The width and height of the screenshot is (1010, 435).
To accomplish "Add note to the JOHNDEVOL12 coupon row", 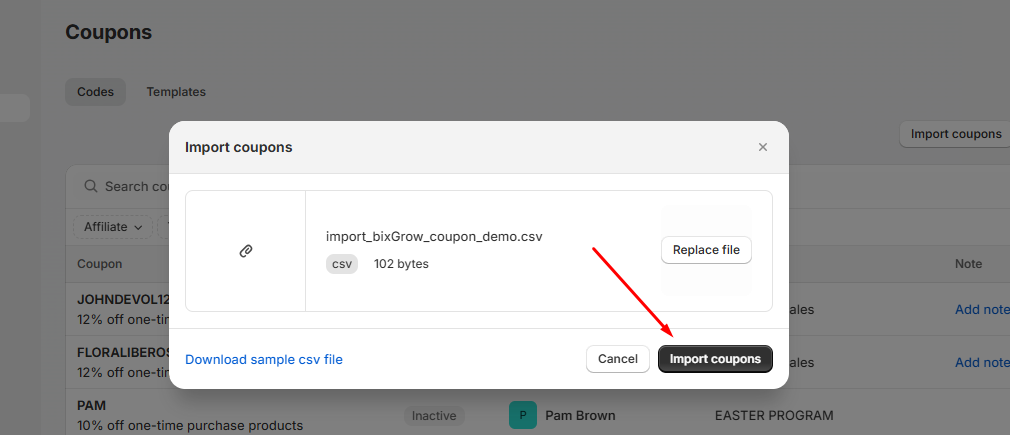I will [x=982, y=309].
